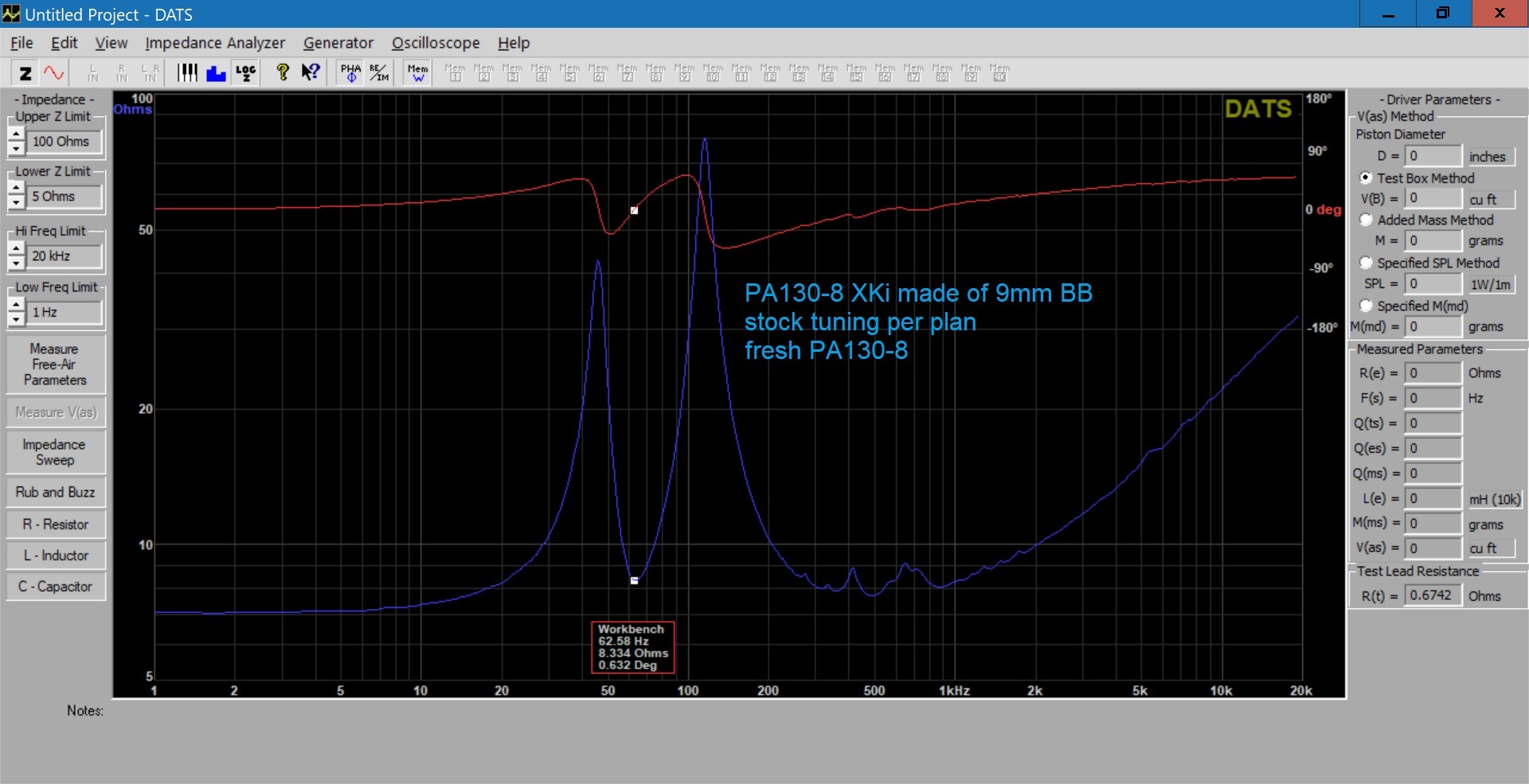Switch to the sine wave generator icon

point(53,73)
